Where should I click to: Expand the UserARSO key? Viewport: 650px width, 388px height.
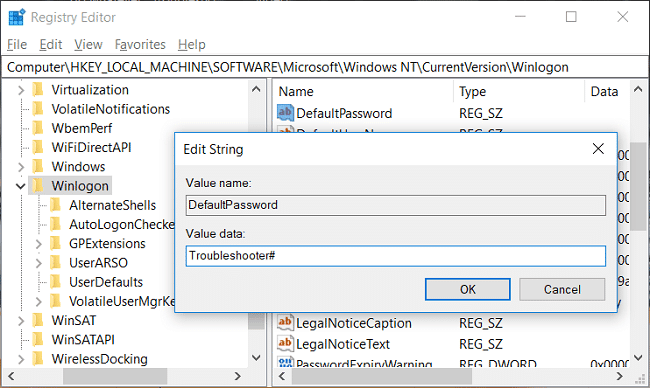pyautogui.click(x=39, y=263)
